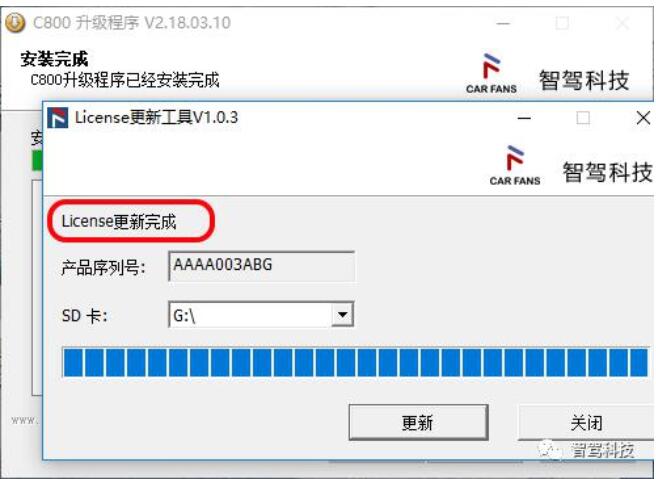Click the License更新完成 status text
This screenshot has height=479, width=656.
pyautogui.click(x=119, y=222)
